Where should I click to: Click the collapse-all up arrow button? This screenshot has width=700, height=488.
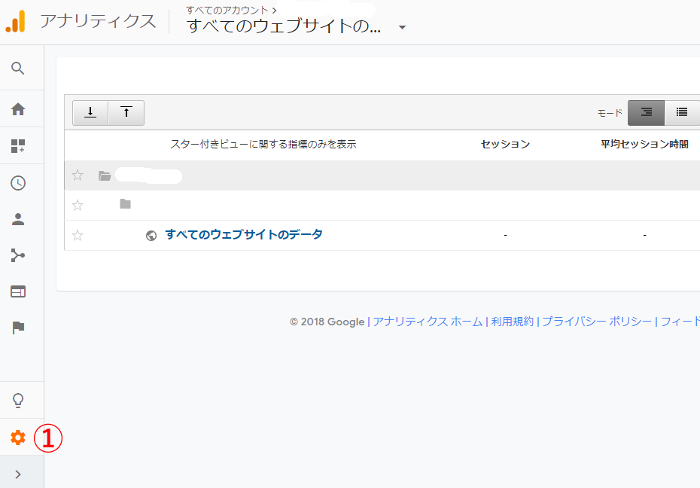tap(126, 113)
